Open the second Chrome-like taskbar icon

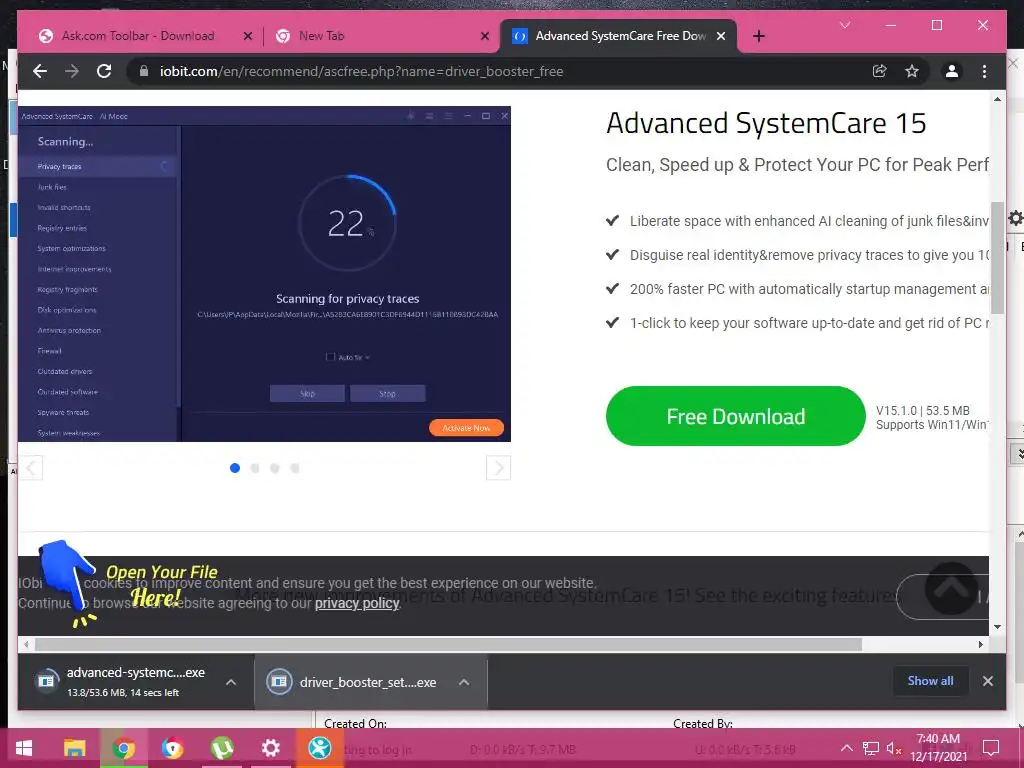pyautogui.click(x=172, y=748)
